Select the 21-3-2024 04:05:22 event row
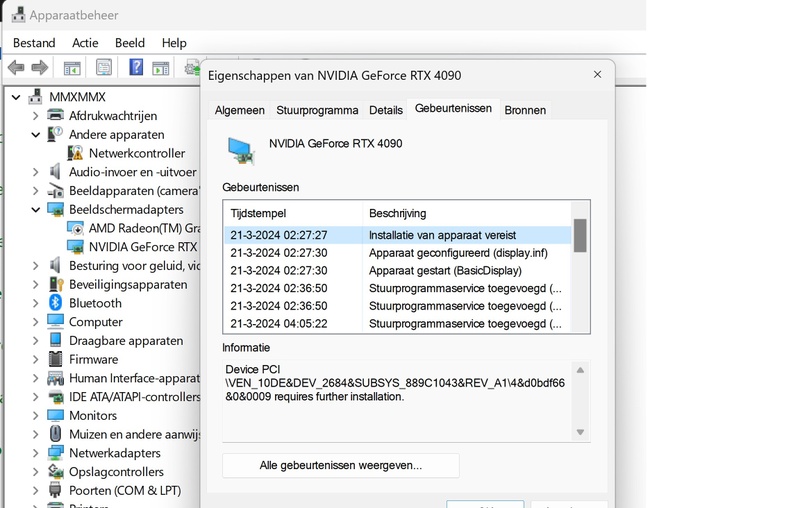The height and width of the screenshot is (508, 800). click(397, 323)
